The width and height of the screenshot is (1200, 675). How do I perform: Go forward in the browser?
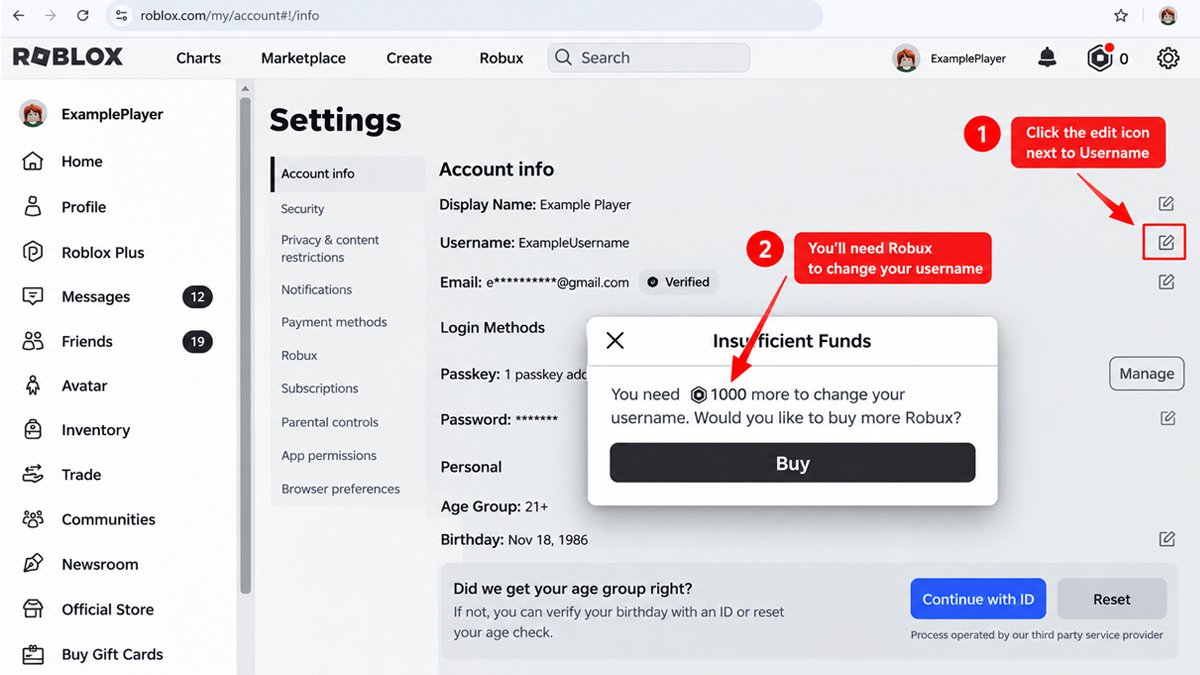coord(51,16)
